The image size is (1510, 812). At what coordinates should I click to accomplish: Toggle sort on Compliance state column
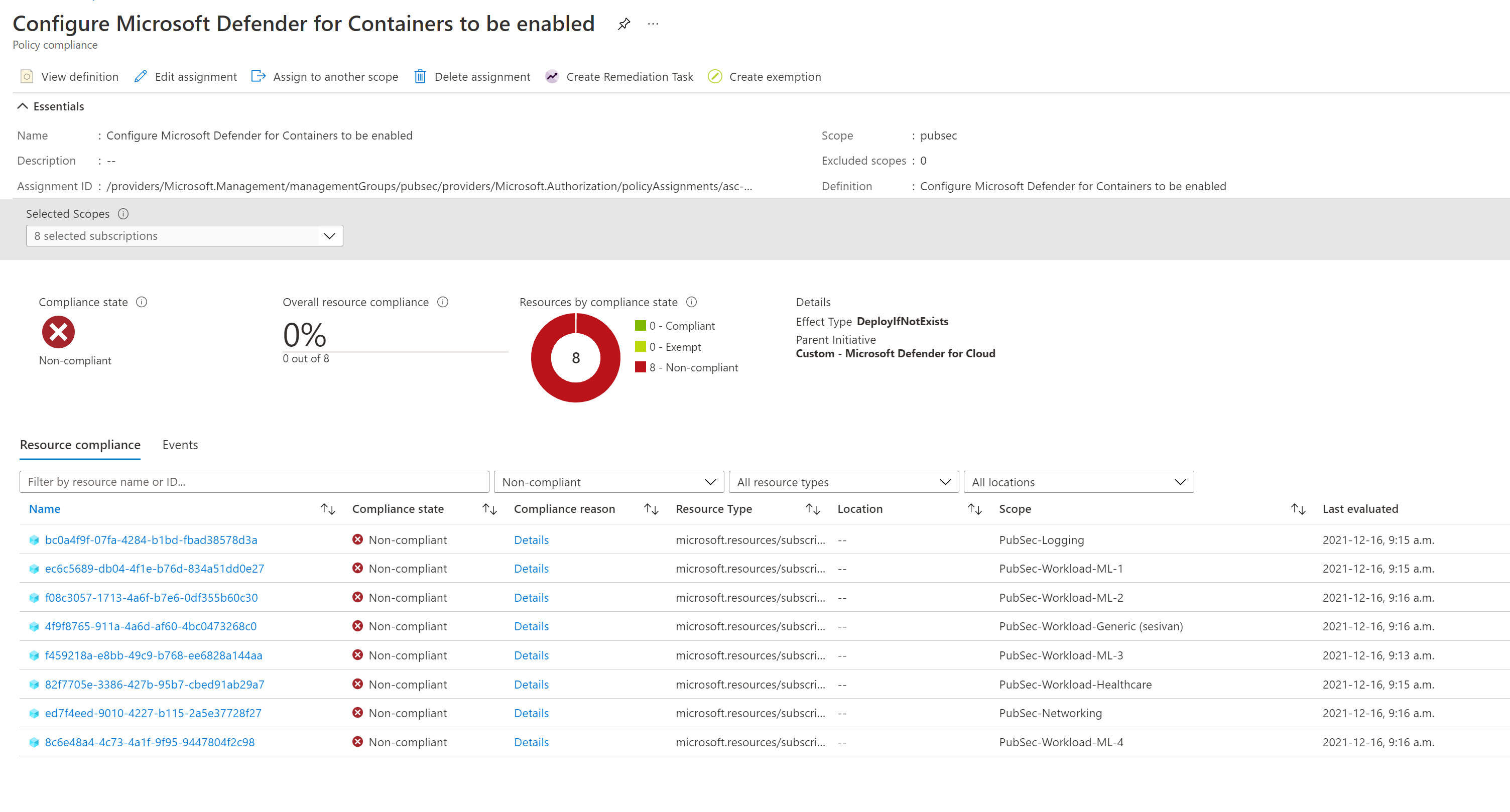point(489,508)
